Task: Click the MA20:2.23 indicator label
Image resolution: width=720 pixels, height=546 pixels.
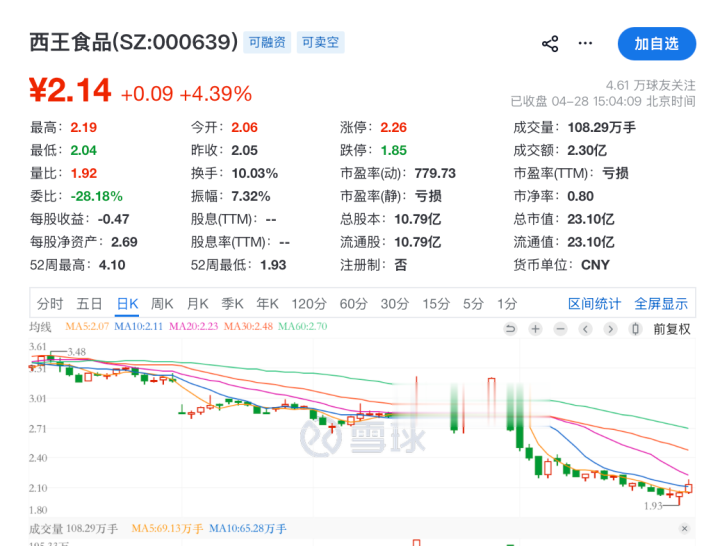Action: pyautogui.click(x=193, y=326)
